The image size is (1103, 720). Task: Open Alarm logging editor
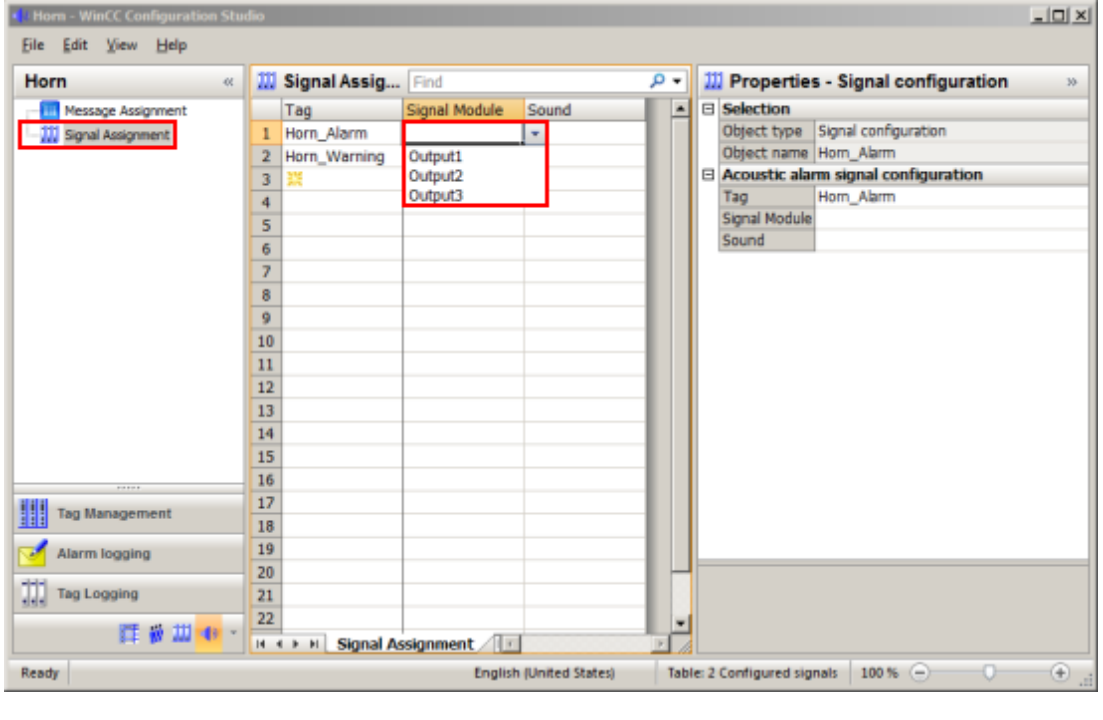pyautogui.click(x=129, y=553)
